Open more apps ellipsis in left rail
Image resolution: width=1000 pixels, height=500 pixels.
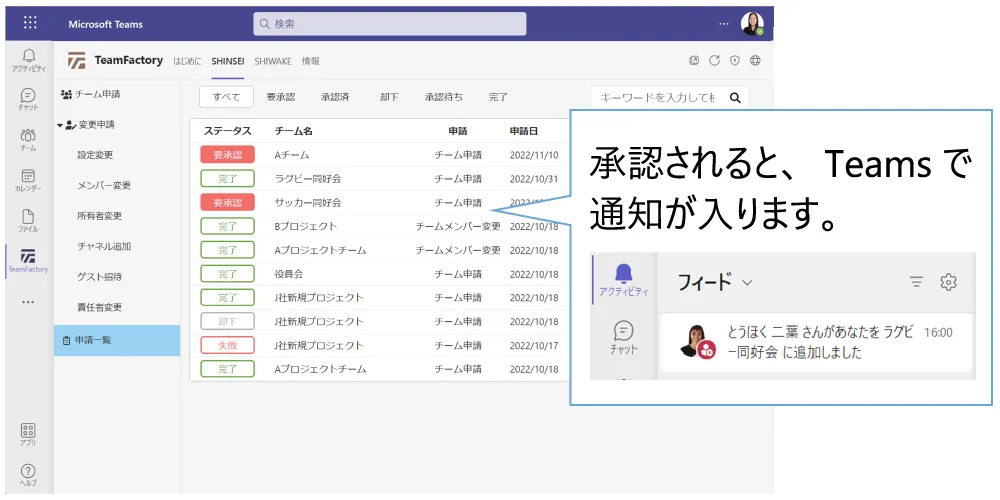pyautogui.click(x=28, y=301)
